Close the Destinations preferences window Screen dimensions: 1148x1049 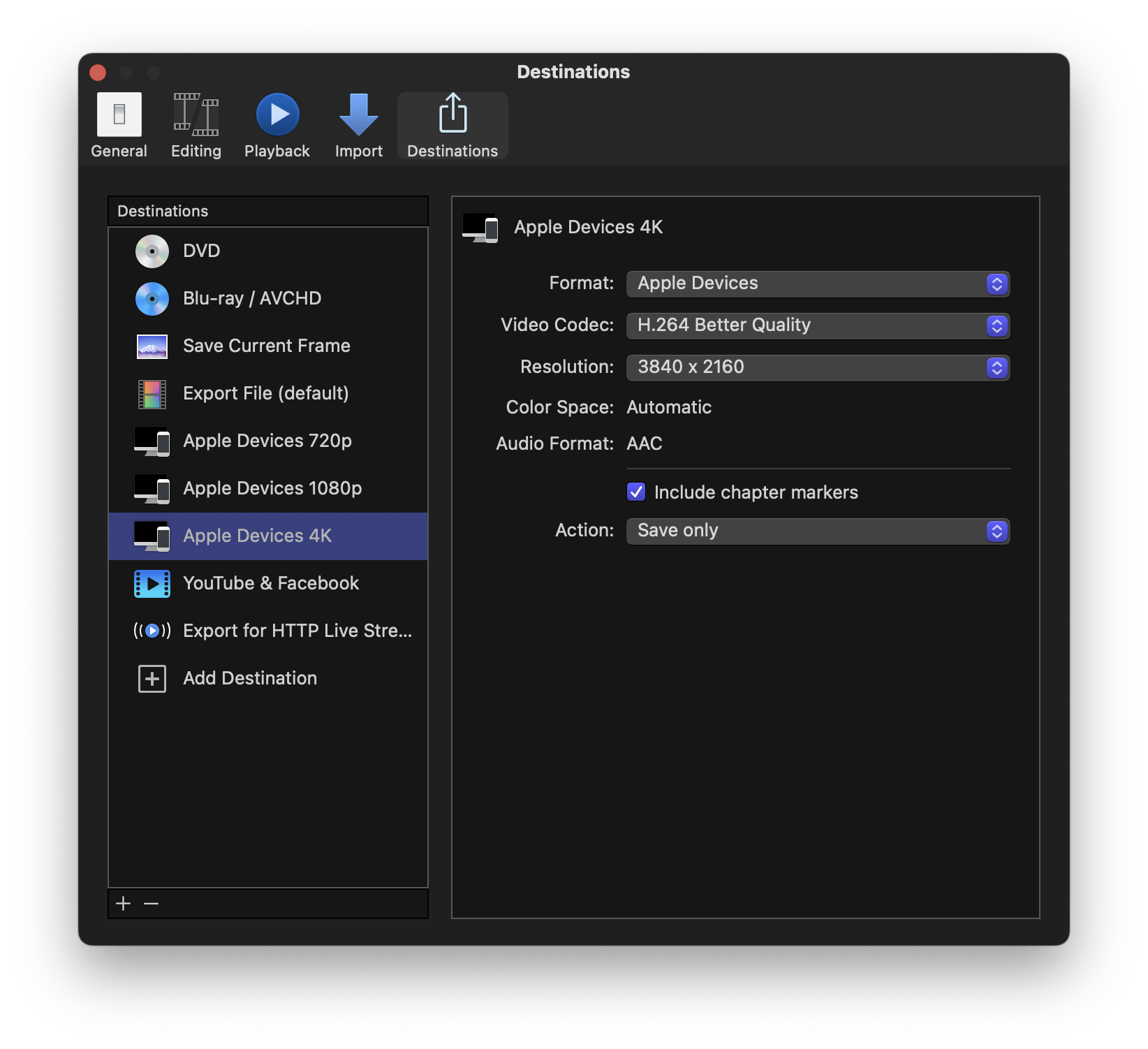click(x=98, y=73)
